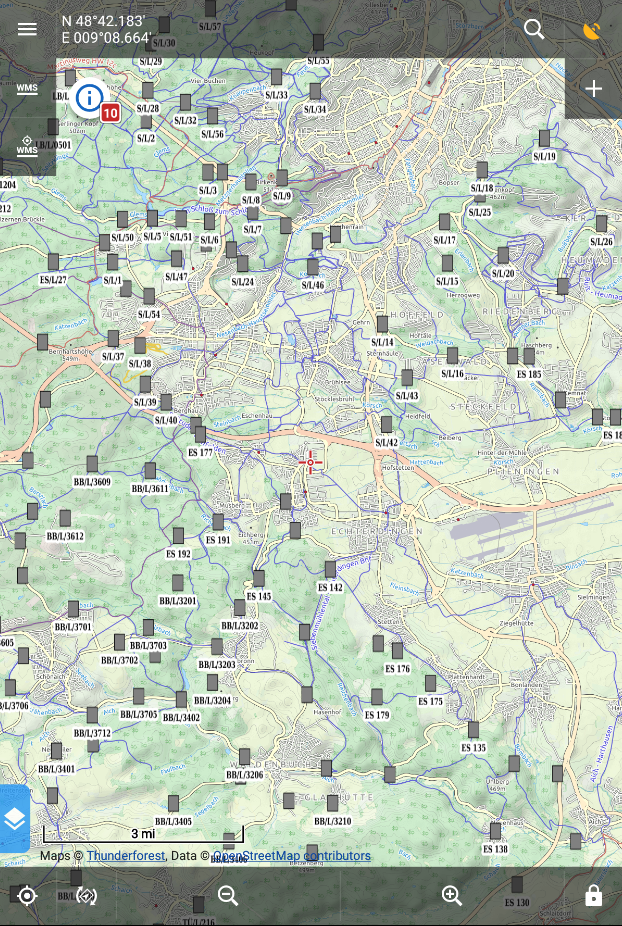622x926 pixels.
Task: Select the ES 142 map marker
Action: (x=330, y=571)
